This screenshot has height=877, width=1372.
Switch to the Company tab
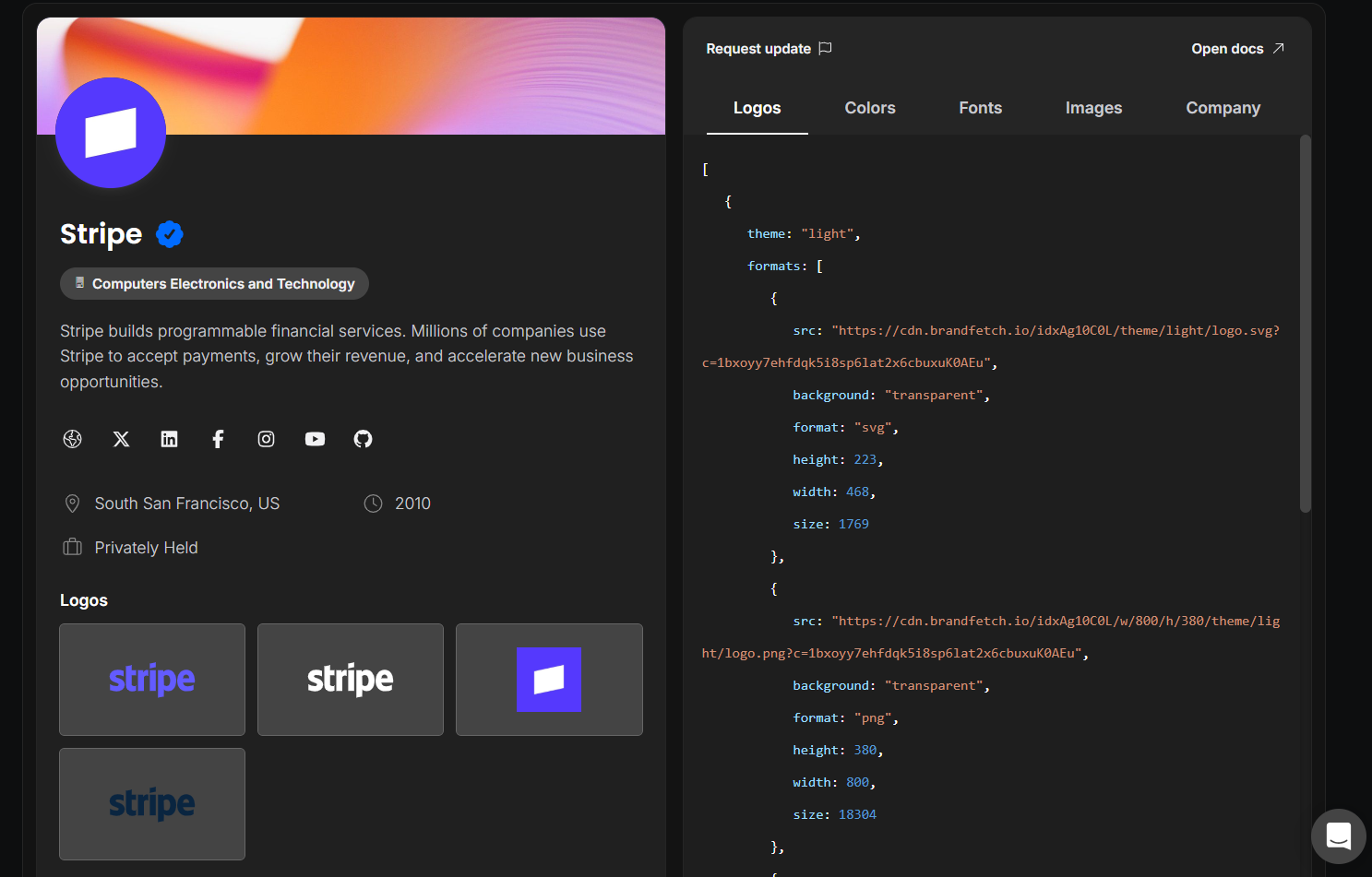pyautogui.click(x=1223, y=108)
